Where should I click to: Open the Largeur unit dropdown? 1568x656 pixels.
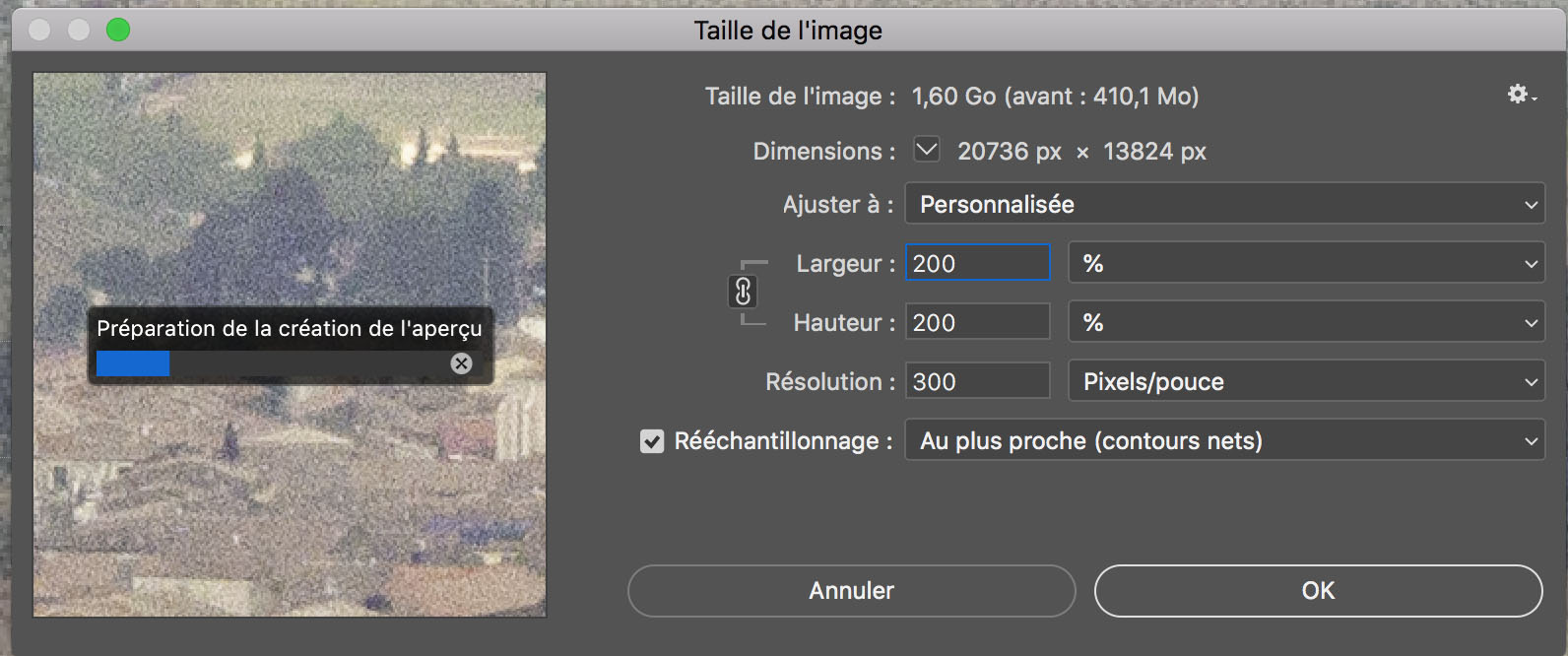point(1306,263)
